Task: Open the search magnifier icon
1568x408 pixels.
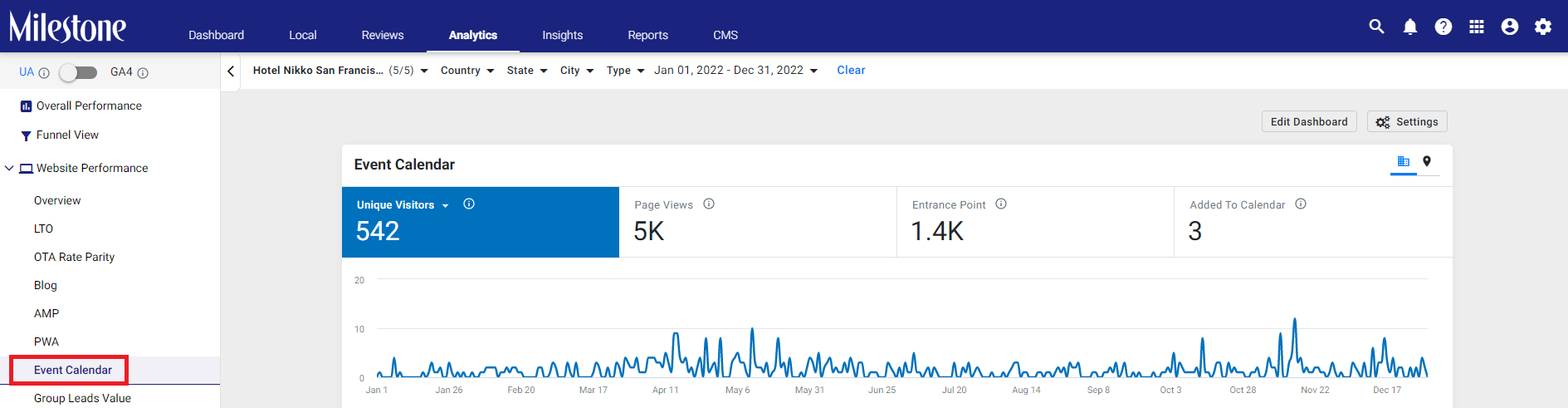Action: [1376, 27]
